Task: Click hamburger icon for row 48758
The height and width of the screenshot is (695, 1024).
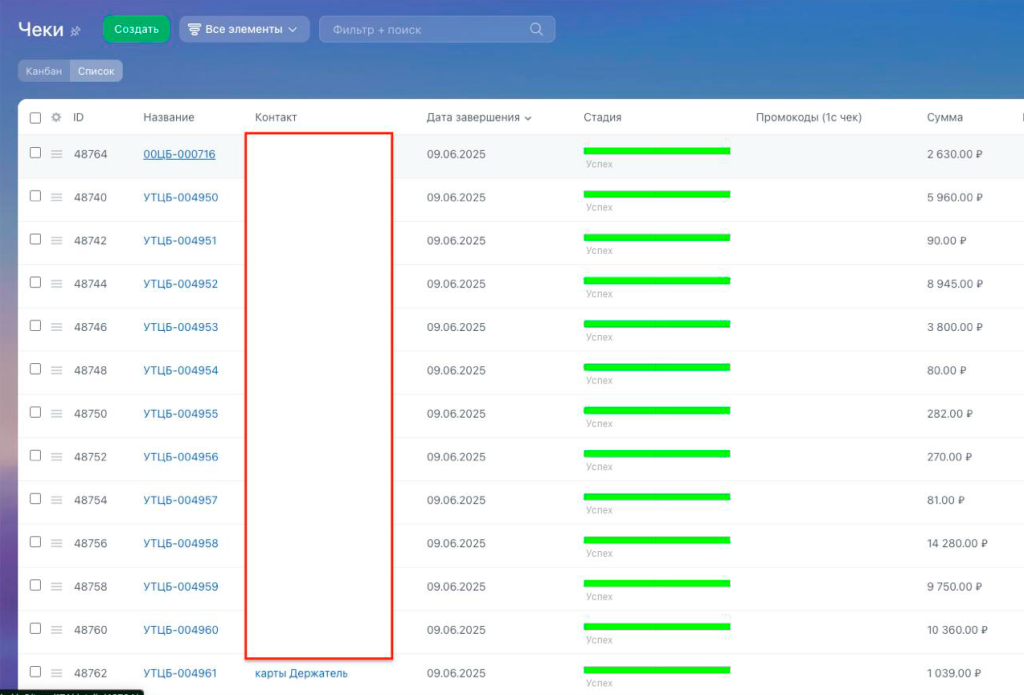Action: (57, 587)
